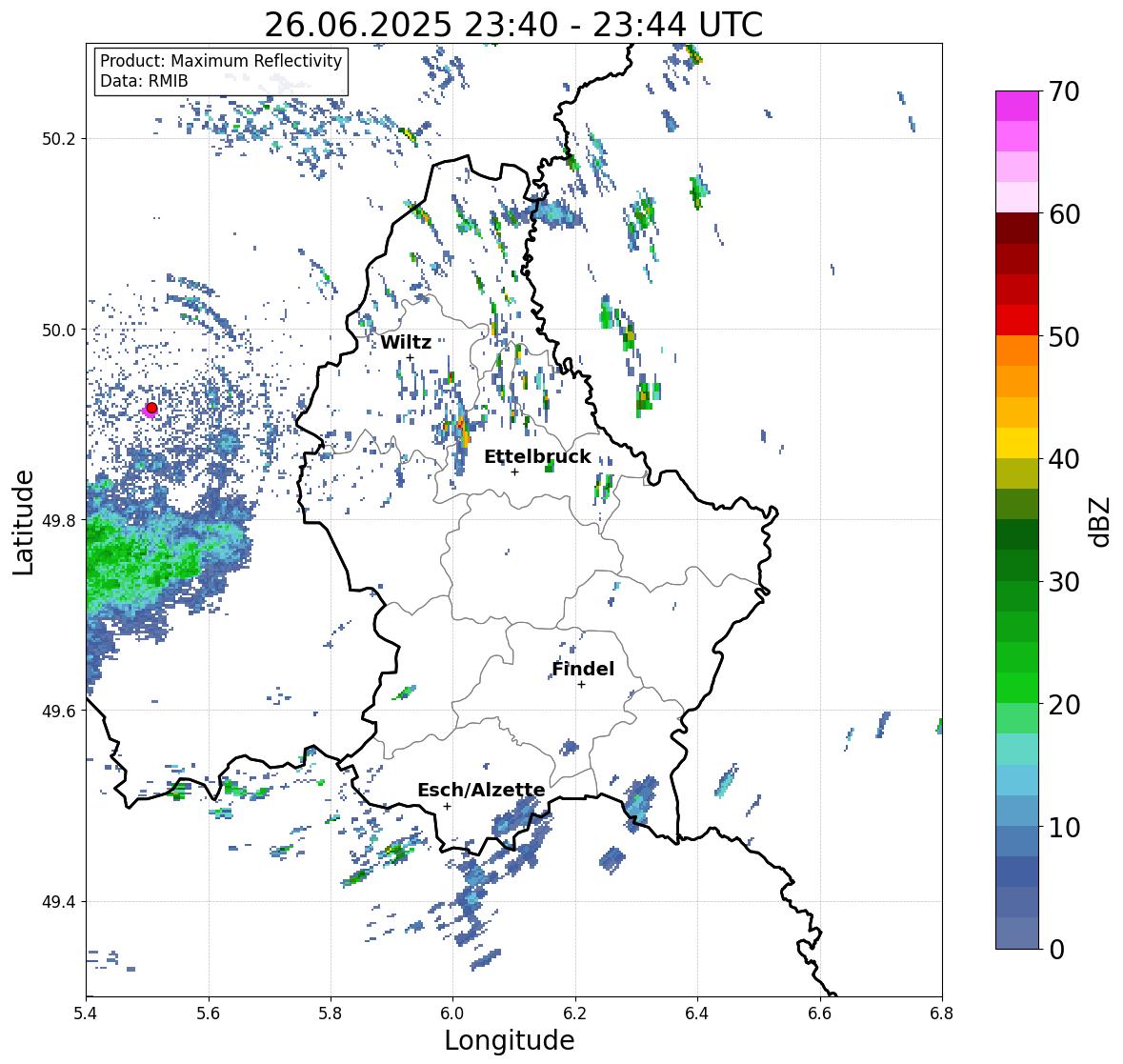Image resolution: width=1123 pixels, height=1064 pixels.
Task: Click latitude tick 49.4
Action: (59, 902)
